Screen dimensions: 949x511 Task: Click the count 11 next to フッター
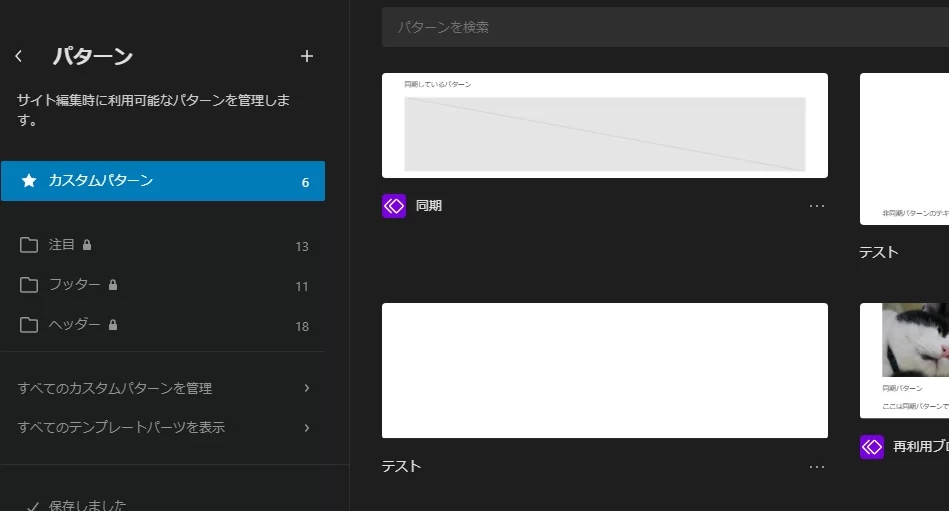302,286
